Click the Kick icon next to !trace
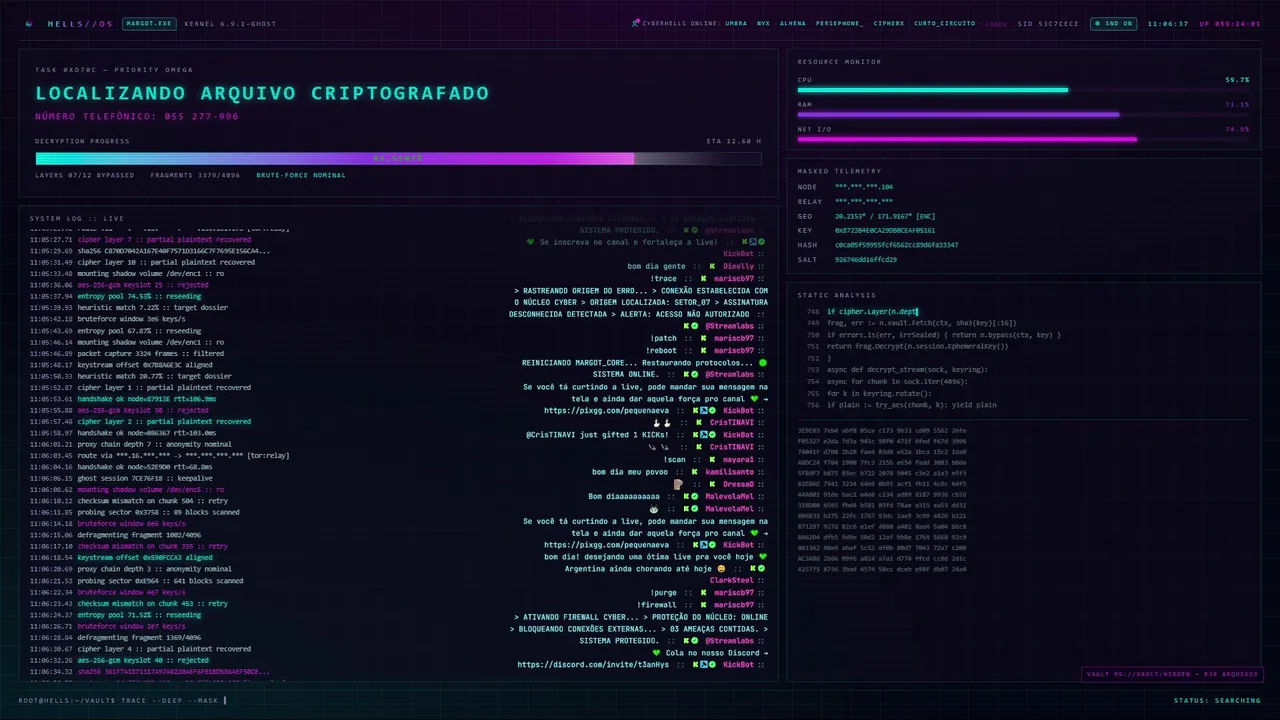The height and width of the screenshot is (720, 1280). pyautogui.click(x=704, y=279)
